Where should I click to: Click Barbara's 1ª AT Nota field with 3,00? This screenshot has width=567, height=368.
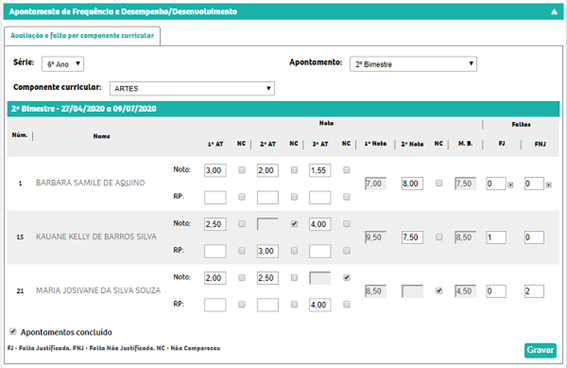(x=215, y=170)
